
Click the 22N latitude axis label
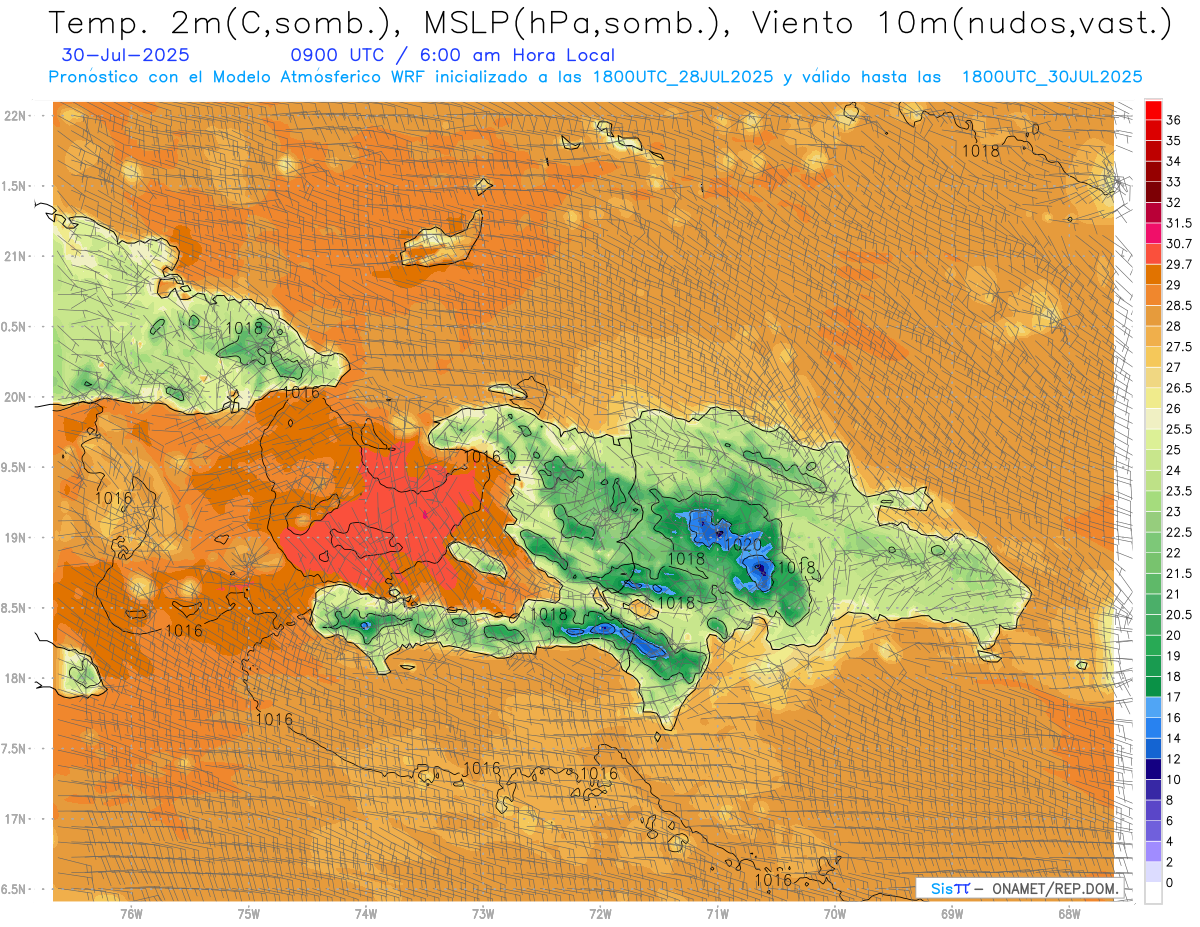(17, 116)
